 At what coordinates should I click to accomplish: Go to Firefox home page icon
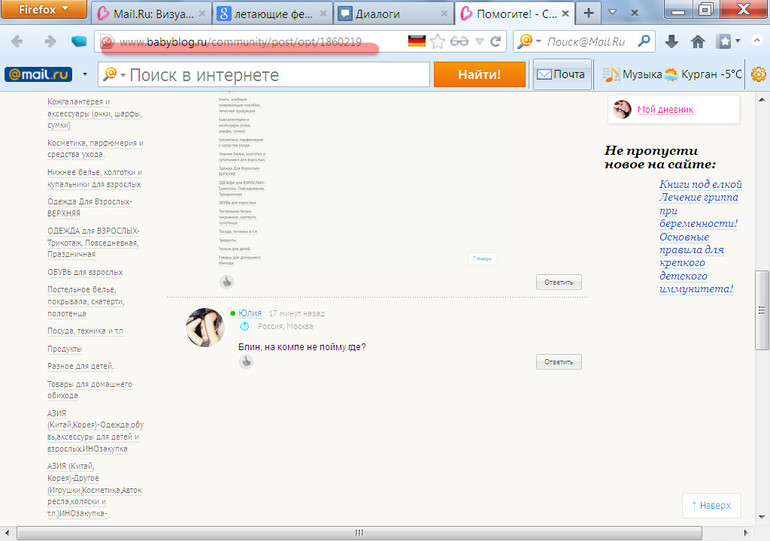(x=697, y=42)
